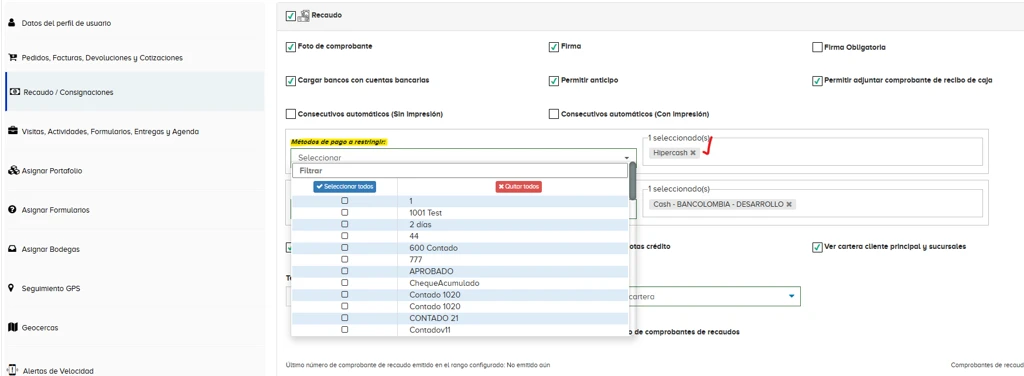Toggle Permitir anticipo checkbox
The width and height of the screenshot is (1024, 376).
[554, 81]
